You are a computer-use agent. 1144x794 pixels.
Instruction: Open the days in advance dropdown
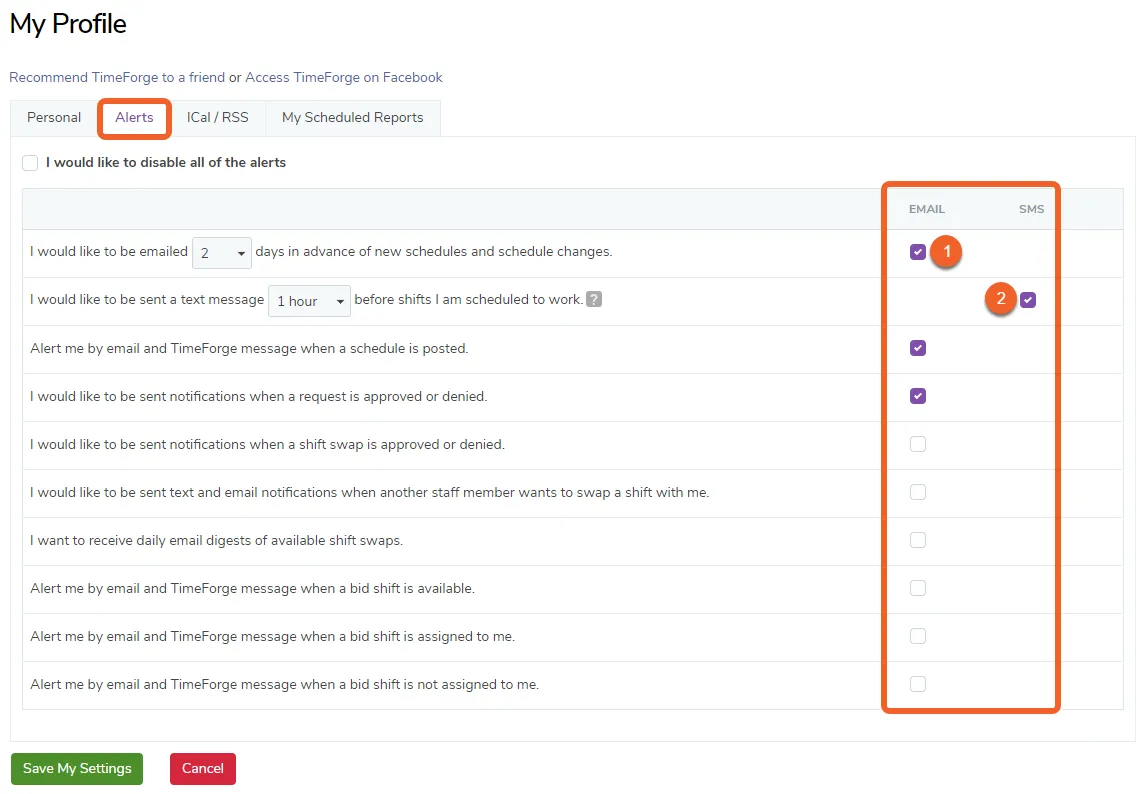point(222,253)
